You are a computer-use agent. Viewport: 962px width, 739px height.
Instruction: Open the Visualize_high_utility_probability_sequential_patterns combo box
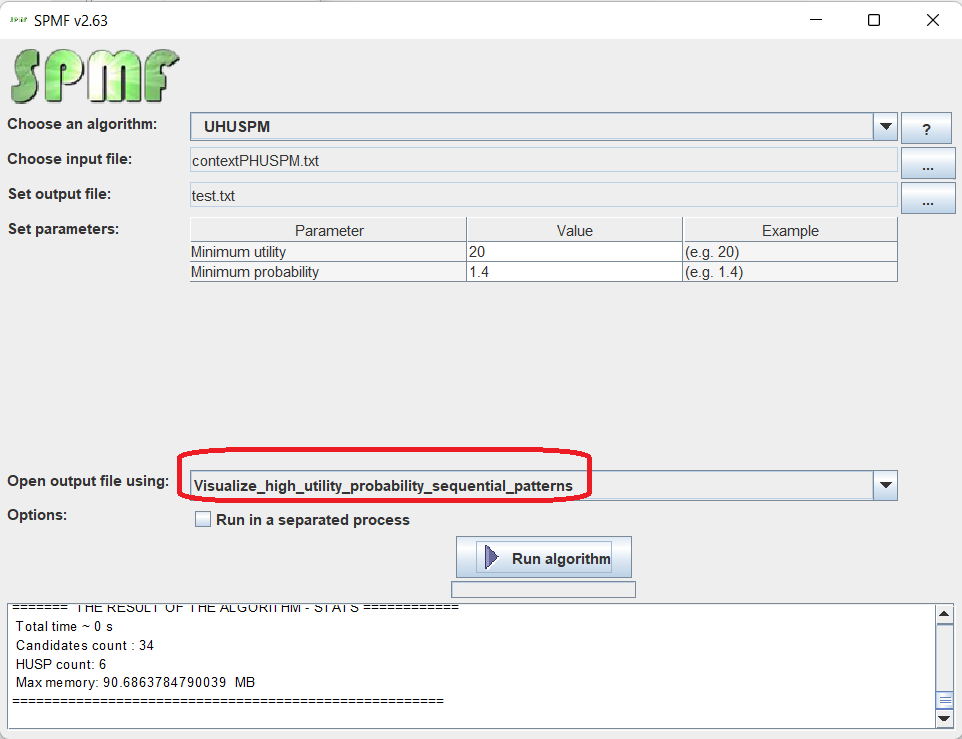click(x=530, y=486)
